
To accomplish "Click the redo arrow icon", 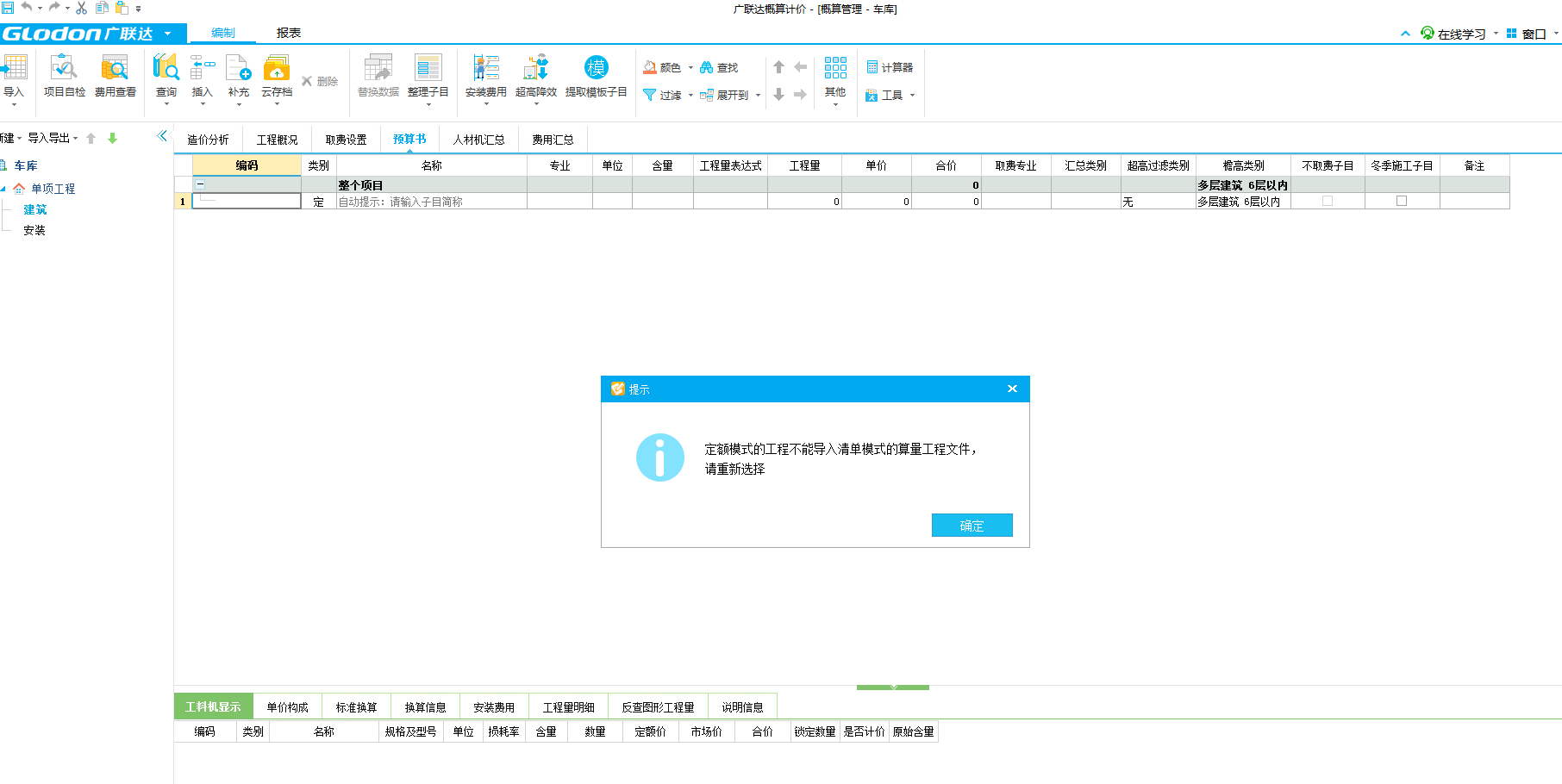I will pyautogui.click(x=54, y=7).
